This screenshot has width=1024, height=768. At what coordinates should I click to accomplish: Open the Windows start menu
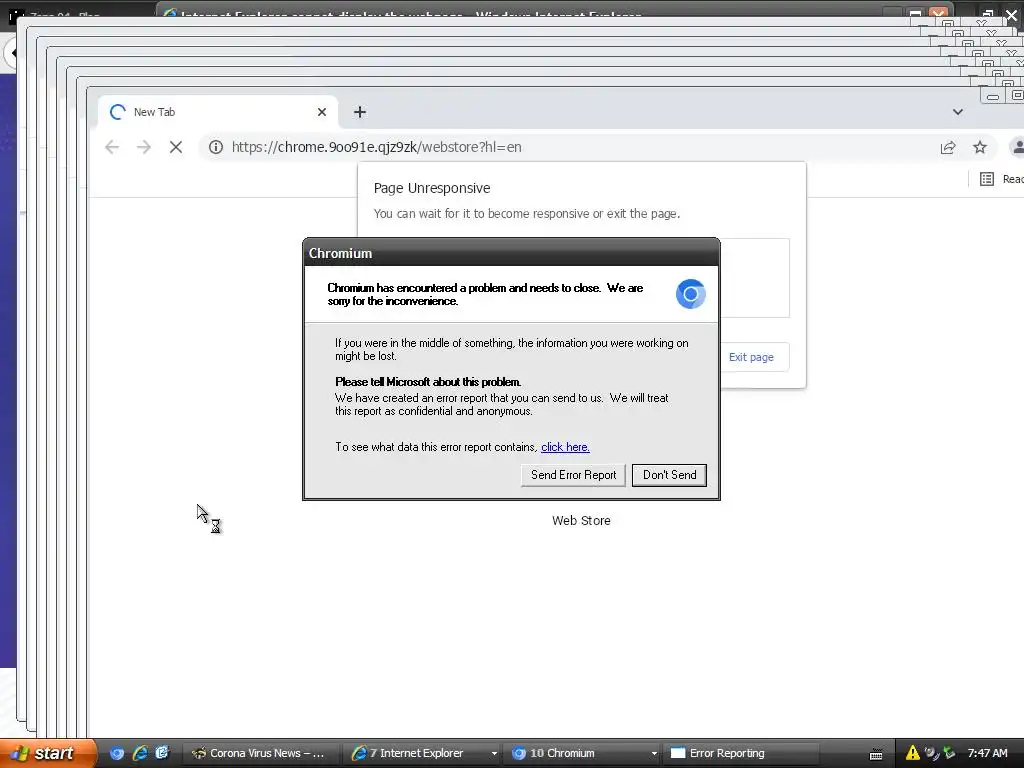[x=48, y=753]
